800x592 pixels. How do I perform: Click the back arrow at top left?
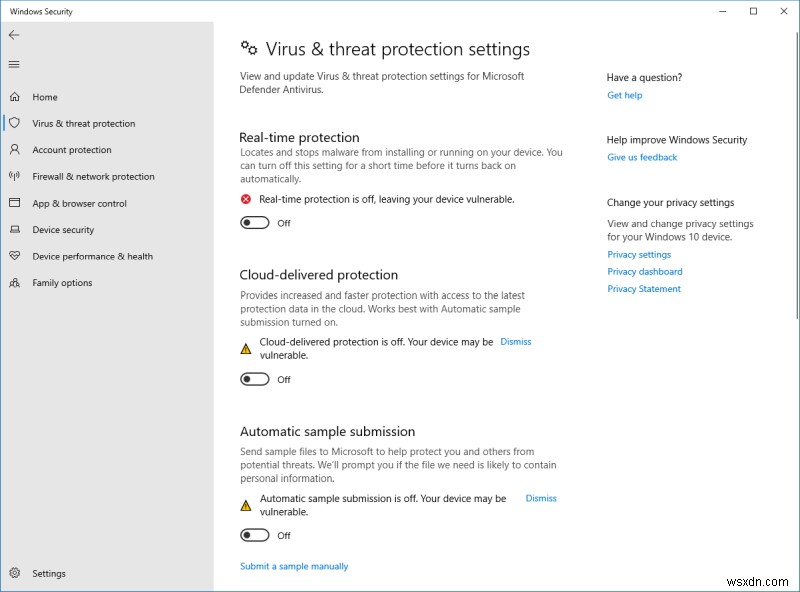pyautogui.click(x=14, y=35)
